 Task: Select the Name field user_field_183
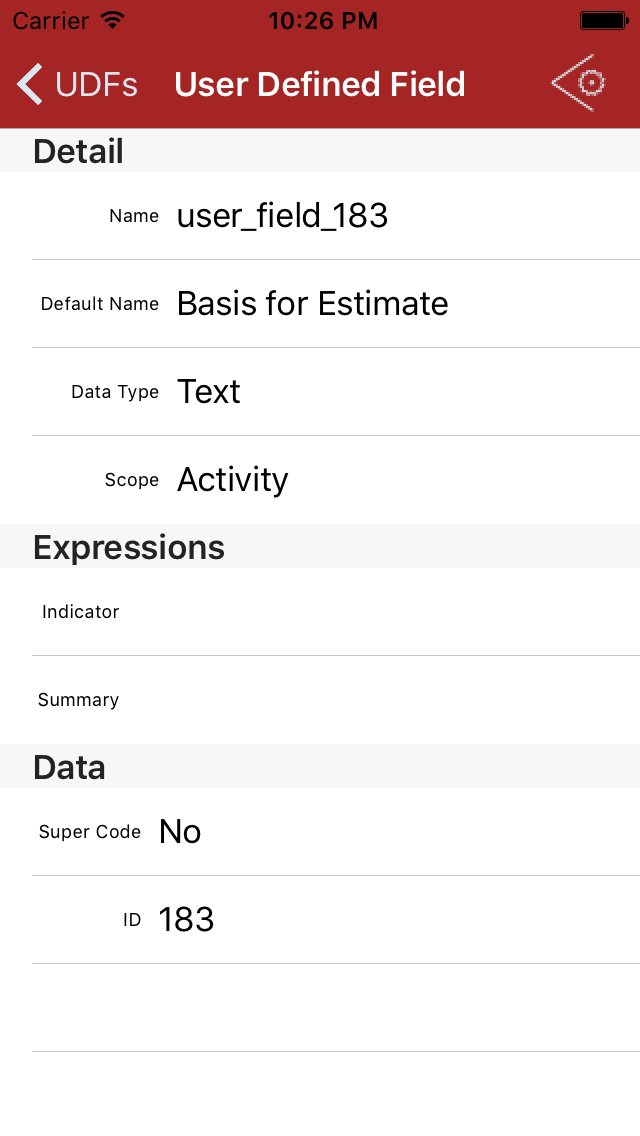click(x=282, y=216)
